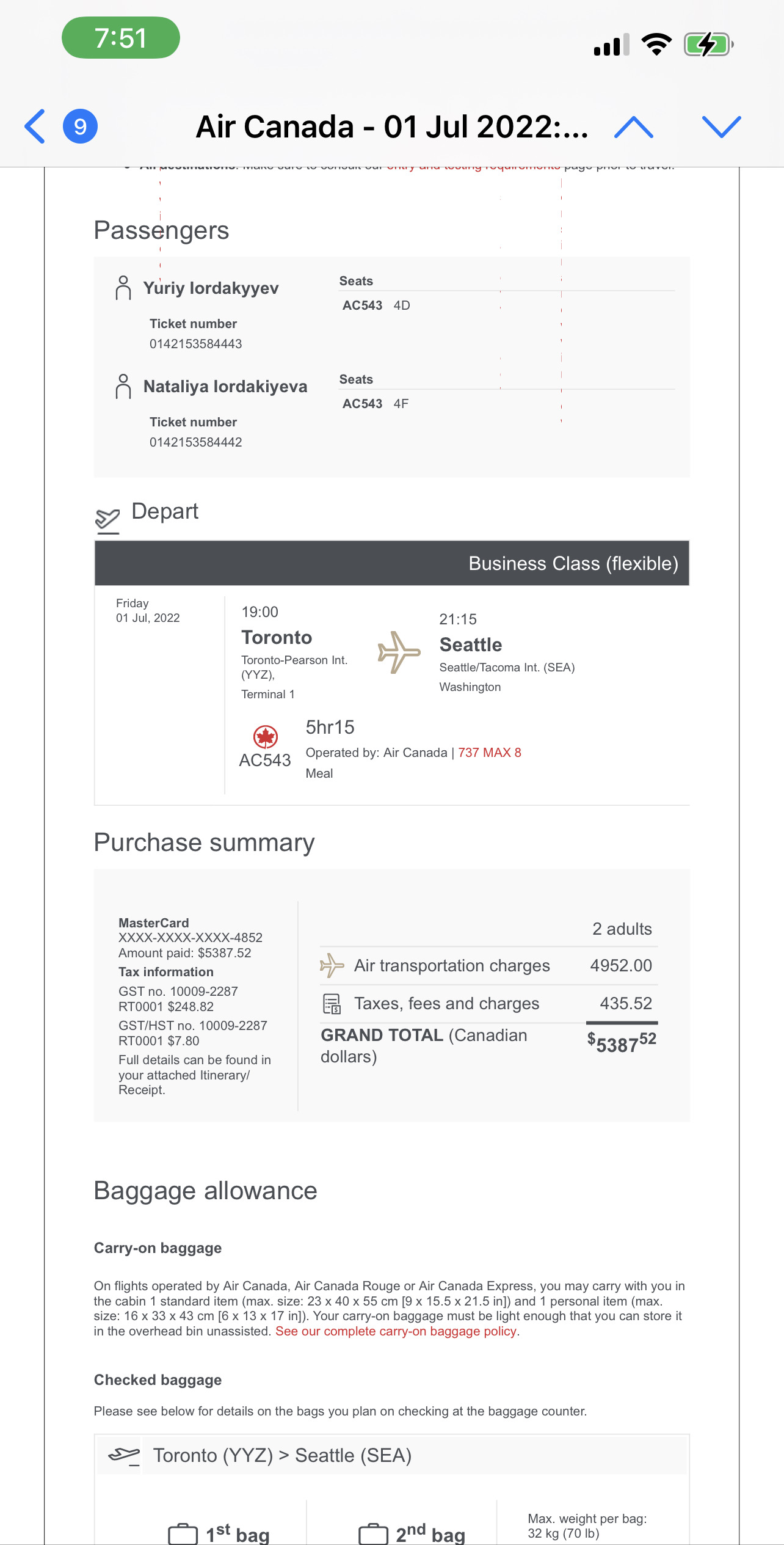Tap the Air Canada maple leaf logo
Viewport: 784px width, 1545px height.
click(x=266, y=737)
